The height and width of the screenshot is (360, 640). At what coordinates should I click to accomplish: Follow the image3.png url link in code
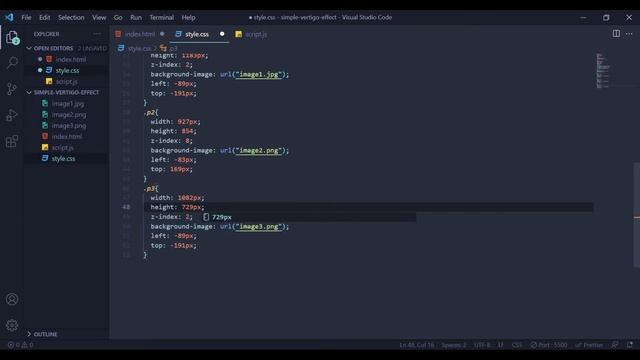point(259,226)
